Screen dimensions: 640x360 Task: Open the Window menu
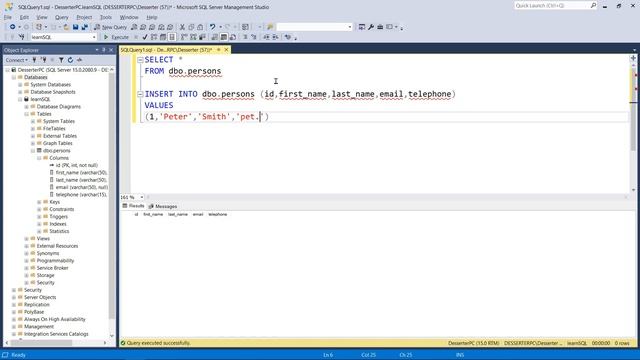click(129, 17)
